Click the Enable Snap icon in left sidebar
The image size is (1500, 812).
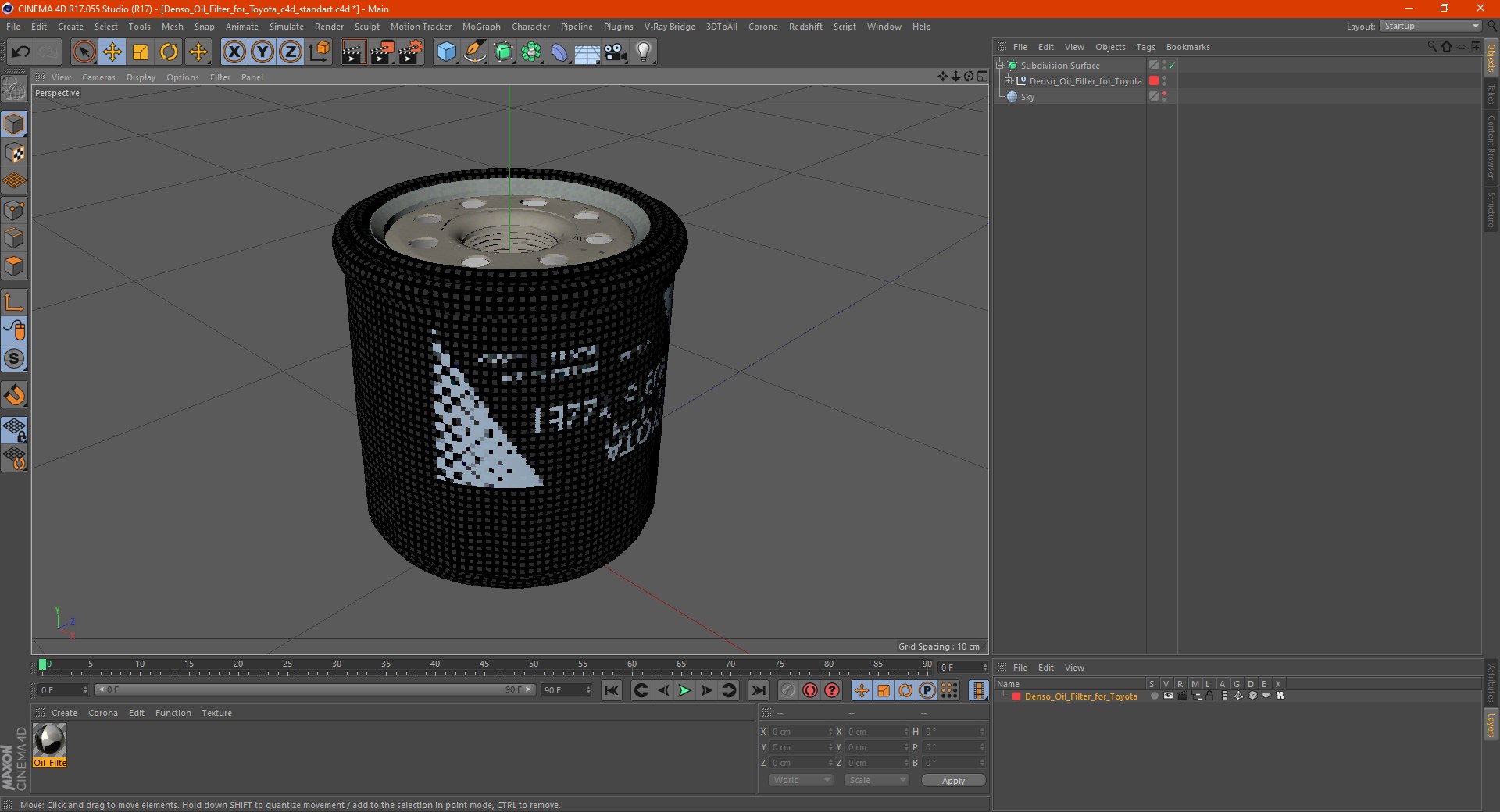tap(15, 395)
